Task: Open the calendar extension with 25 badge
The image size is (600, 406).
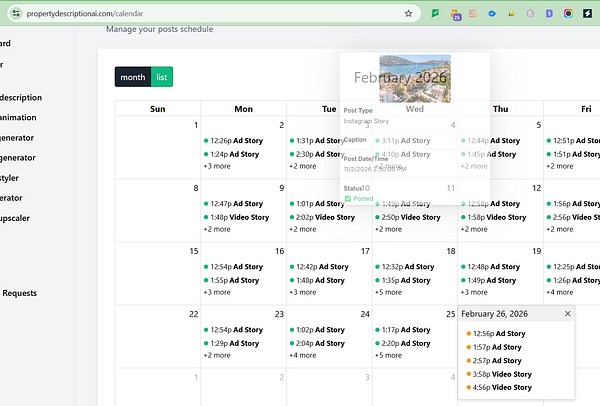Action: [x=455, y=14]
